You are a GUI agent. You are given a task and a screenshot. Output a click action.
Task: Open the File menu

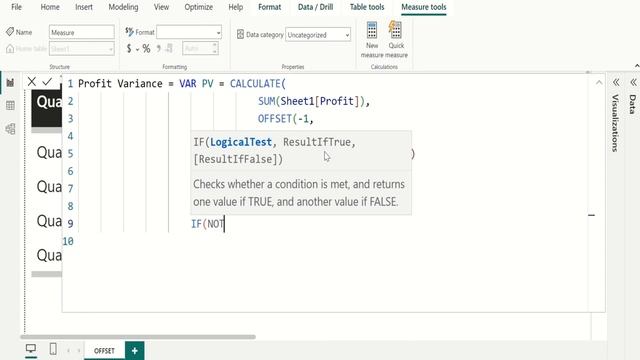pyautogui.click(x=16, y=7)
